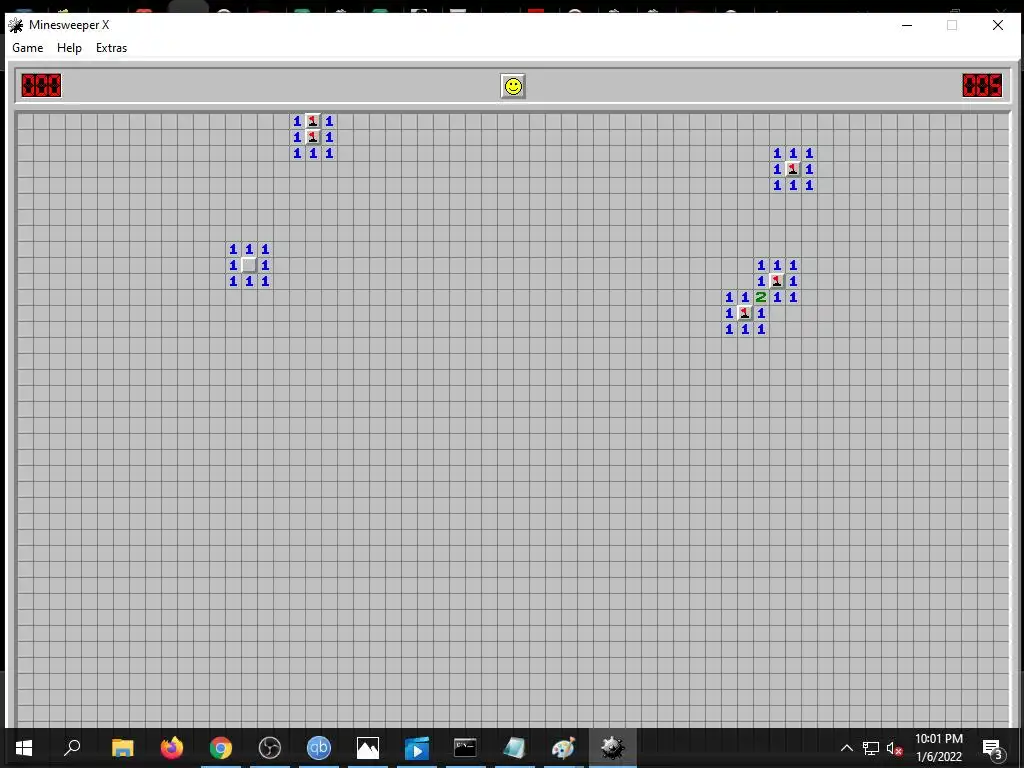
Task: Launch Firefox from the taskbar
Action: 172,748
